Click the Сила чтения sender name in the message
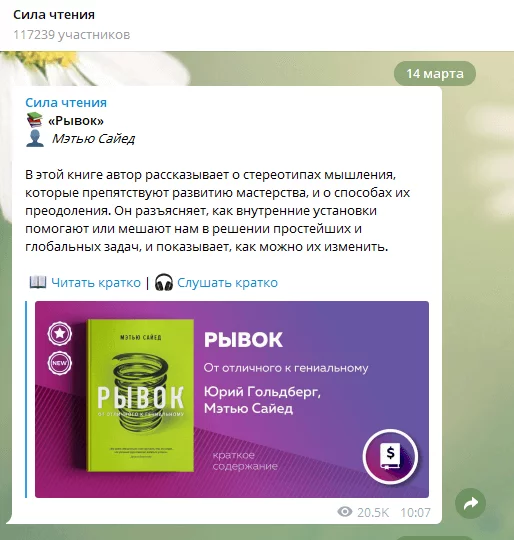The image size is (514, 540). 66,103
